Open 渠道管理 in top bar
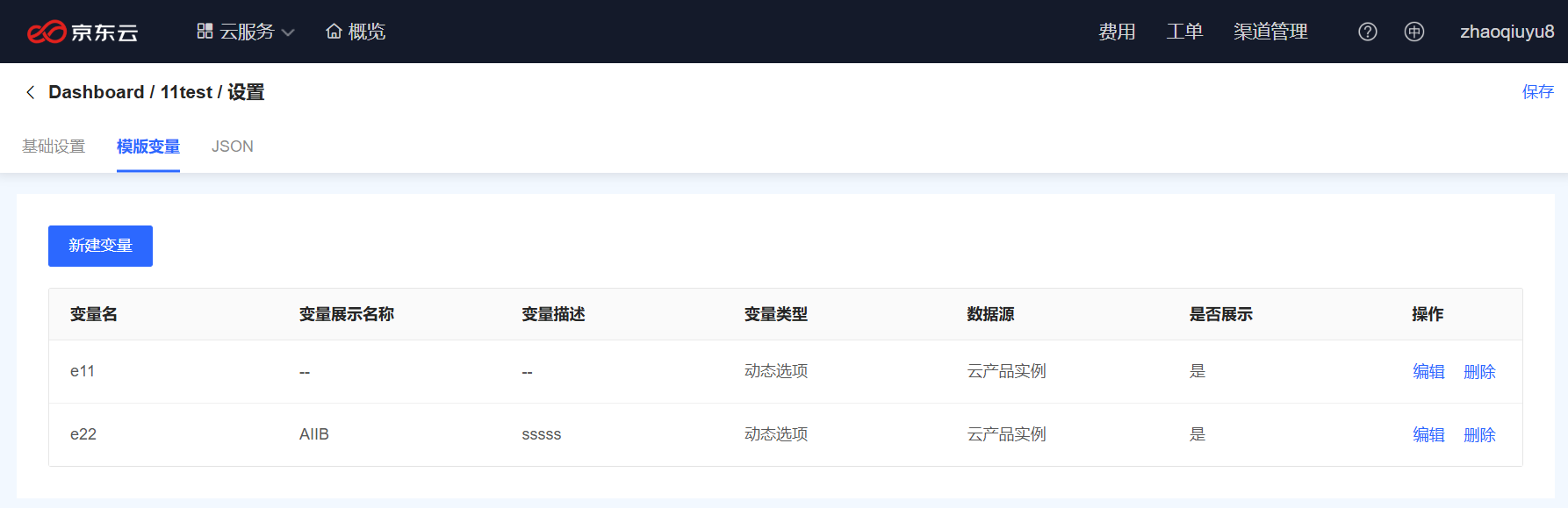1568x508 pixels. click(x=1270, y=32)
